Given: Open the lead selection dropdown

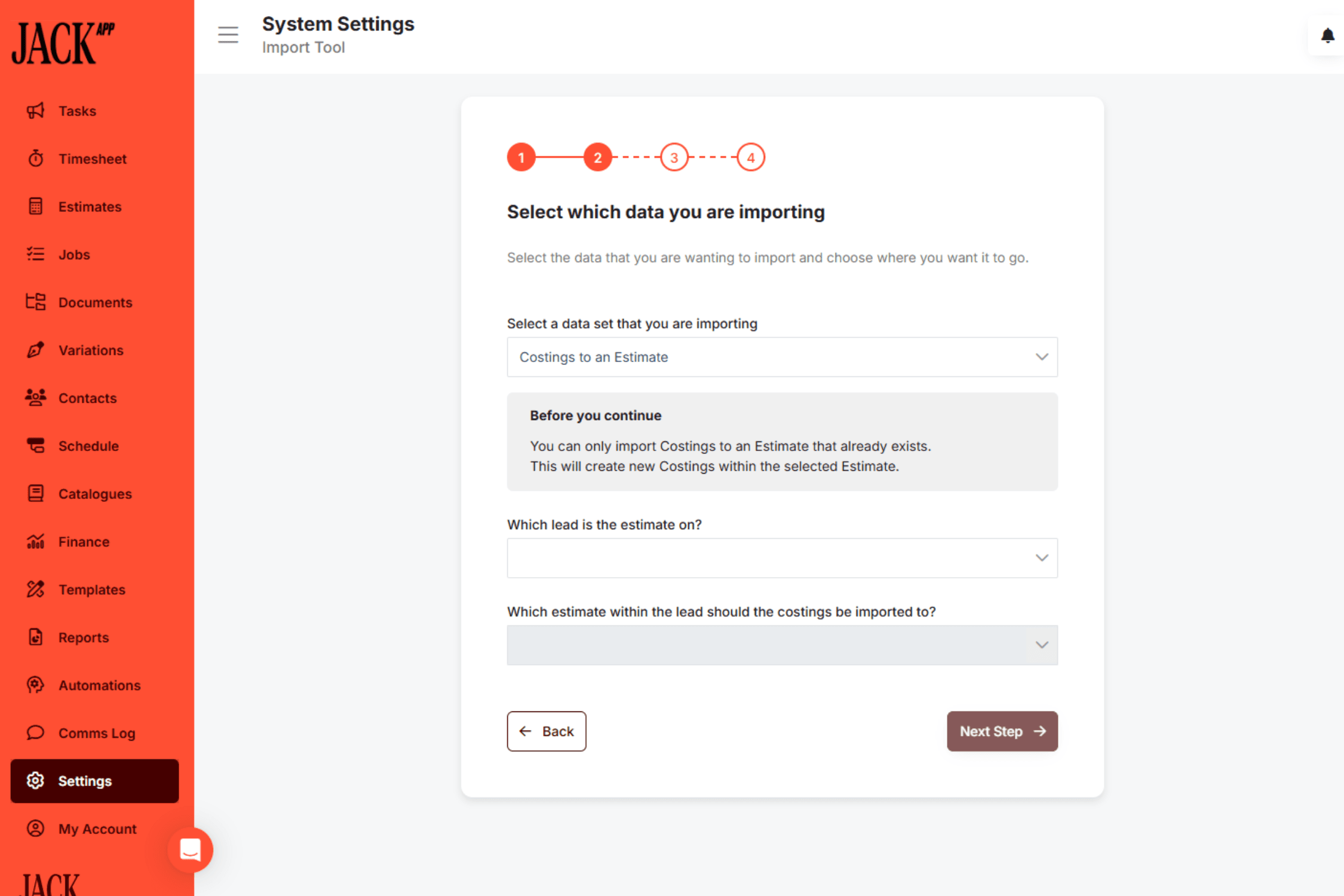Looking at the screenshot, I should click(x=782, y=557).
